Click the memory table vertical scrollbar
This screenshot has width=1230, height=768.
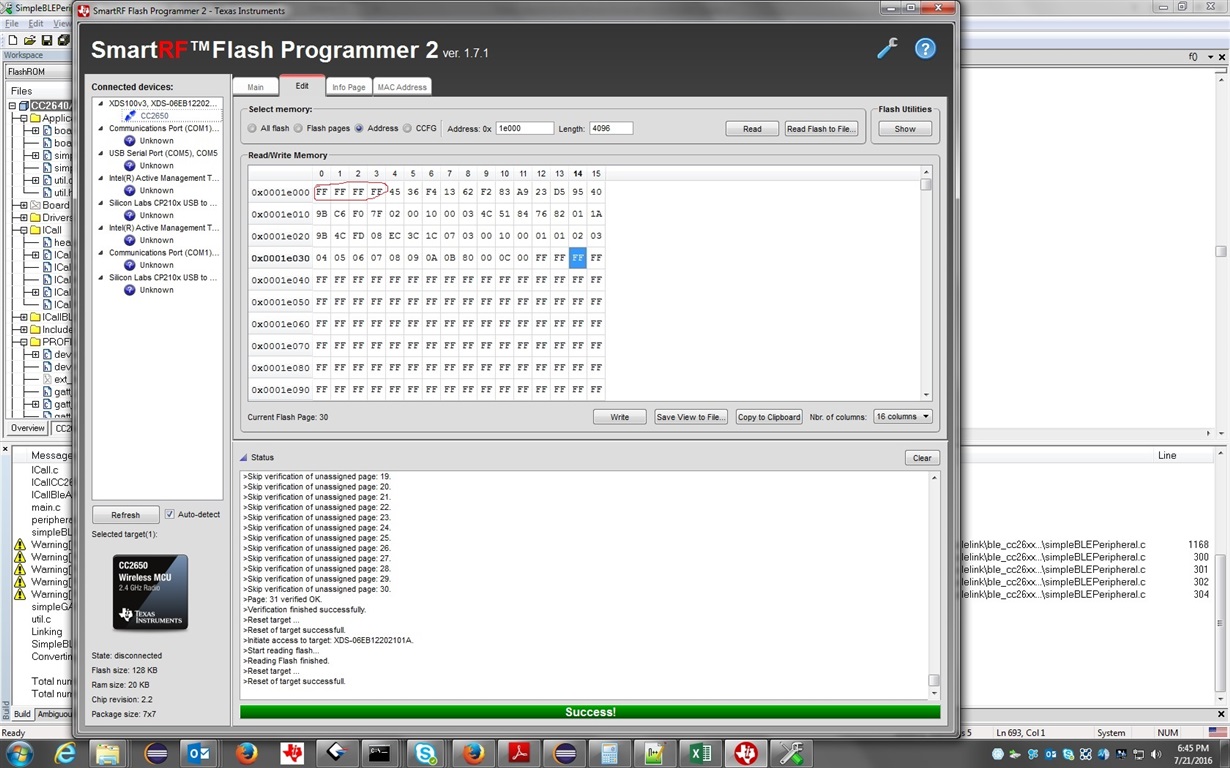(x=926, y=284)
